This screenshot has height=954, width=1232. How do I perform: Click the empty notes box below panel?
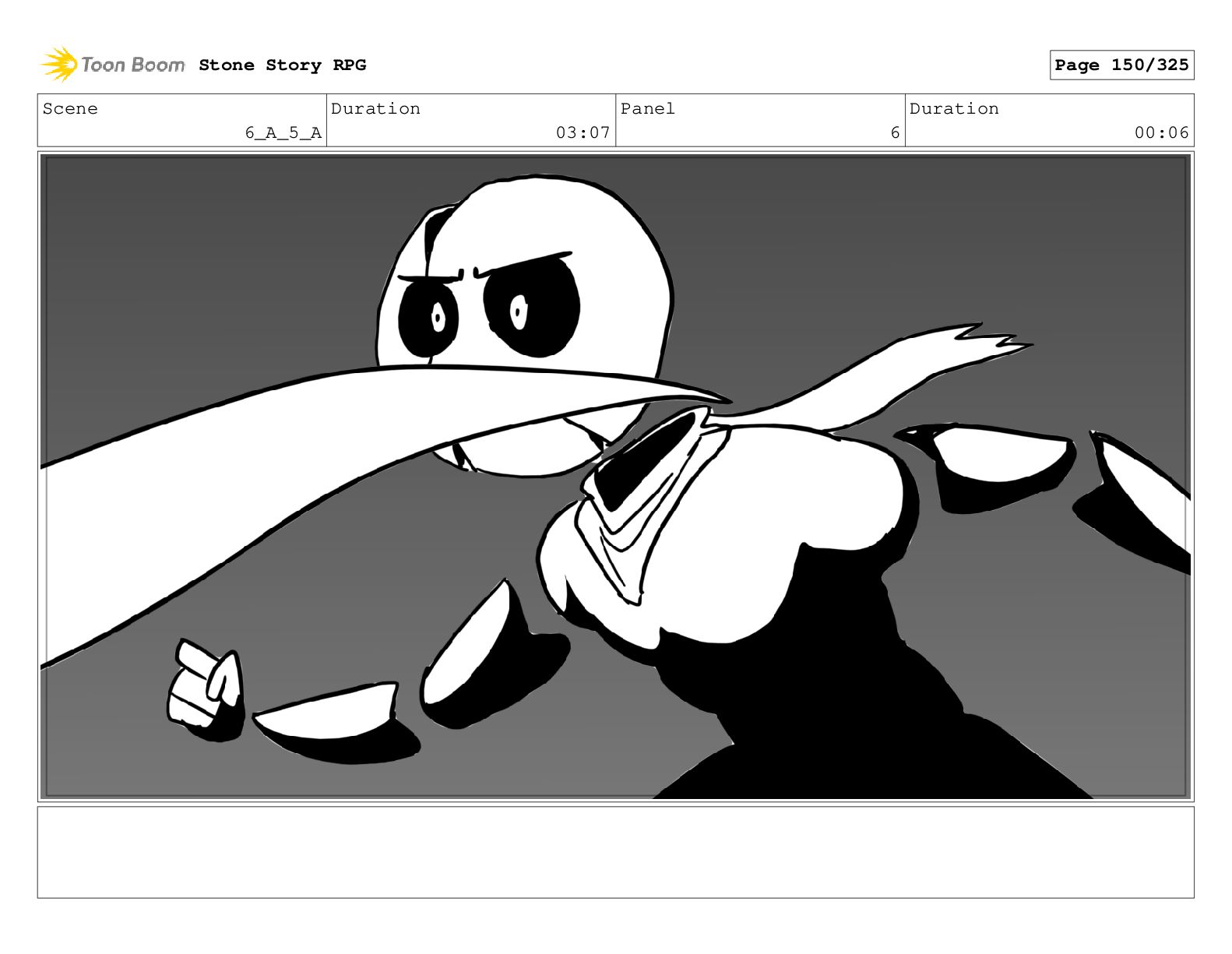click(x=615, y=852)
